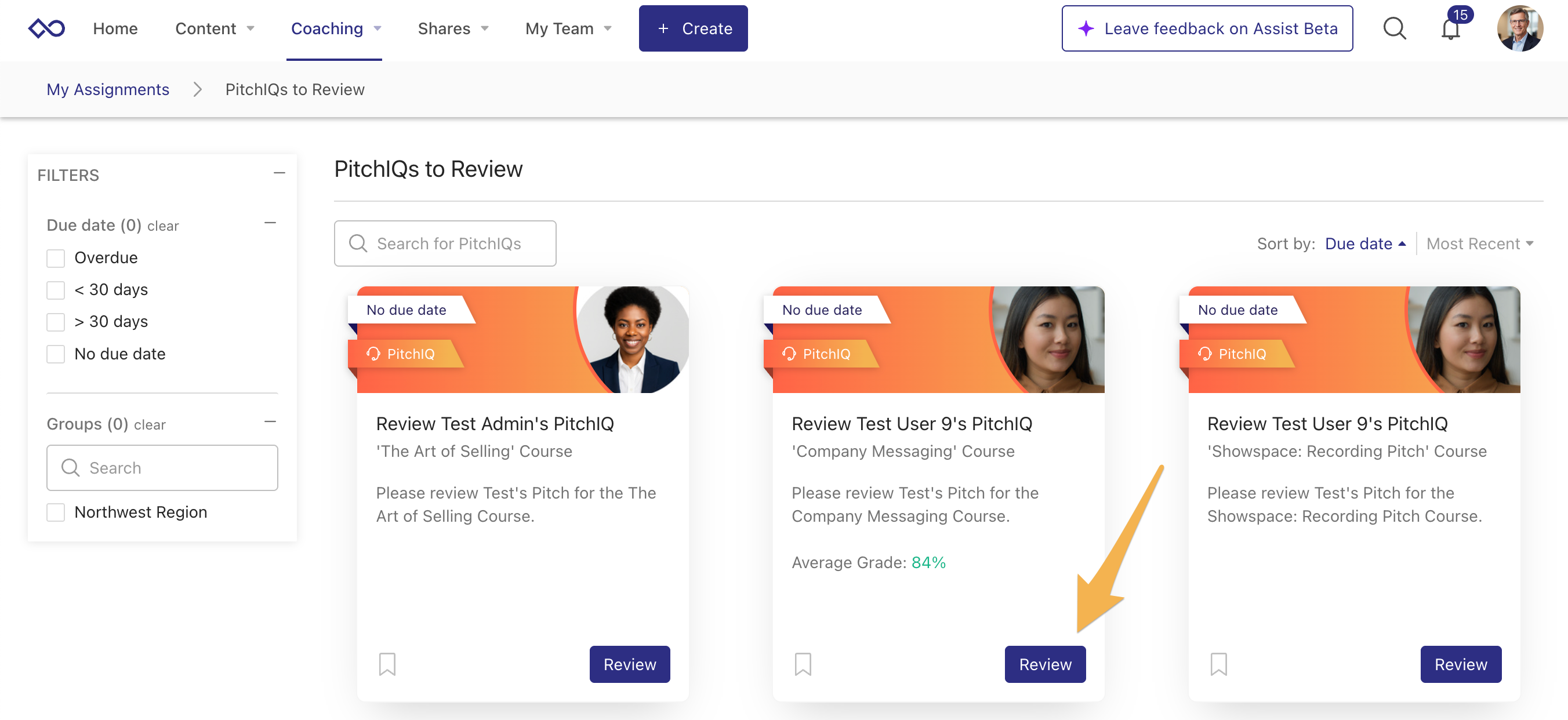Open the Content menu dropdown
Screen dimensions: 1568x720
point(214,28)
